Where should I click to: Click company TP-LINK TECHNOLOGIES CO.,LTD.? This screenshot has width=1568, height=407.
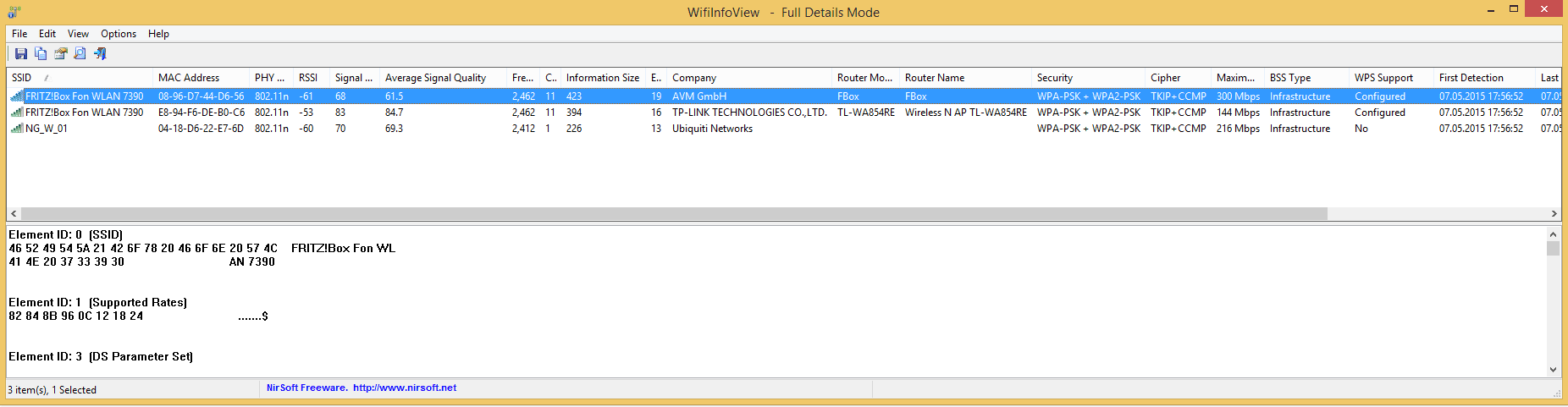749,113
